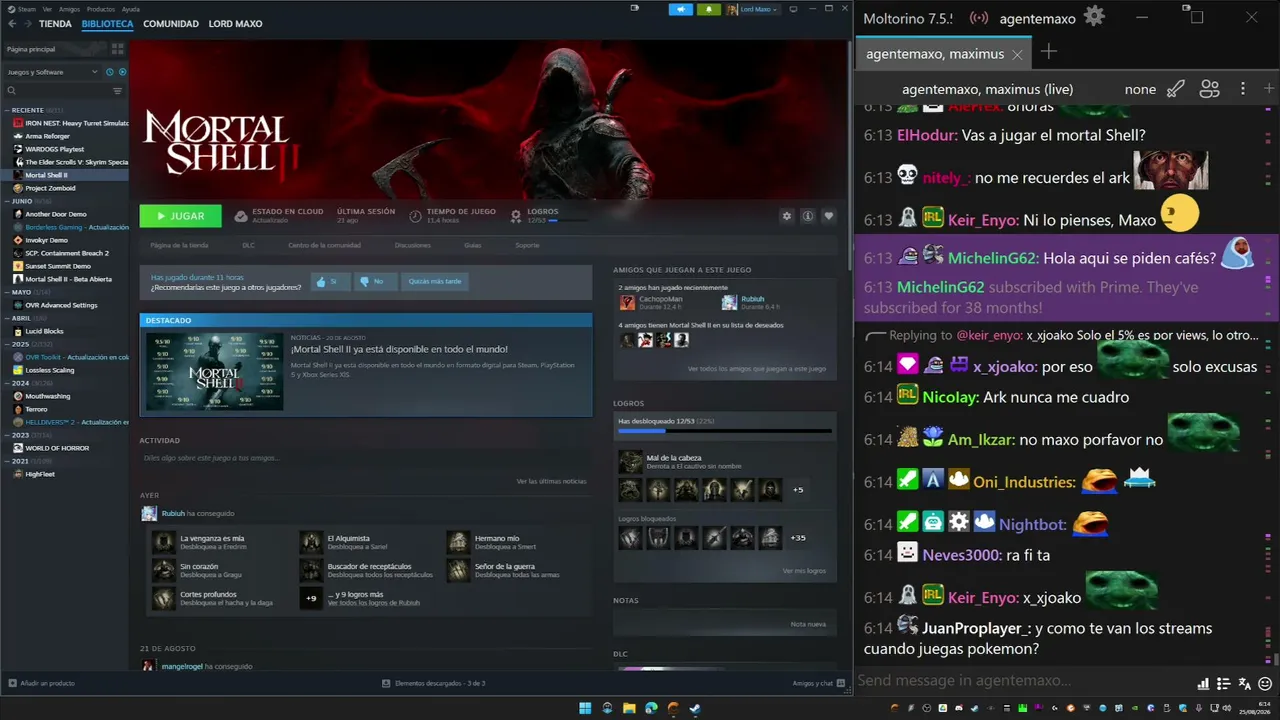Image resolution: width=1280 pixels, height=720 pixels.
Task: Open the list icon beside the chat input
Action: (1224, 684)
